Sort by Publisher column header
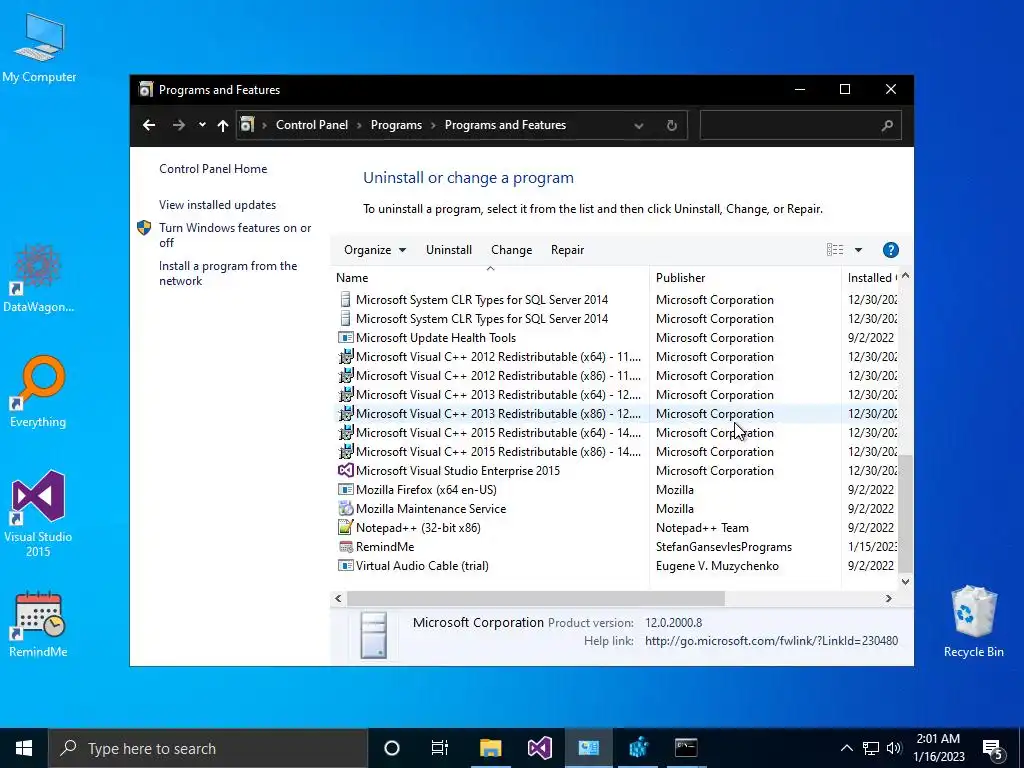 click(x=745, y=278)
